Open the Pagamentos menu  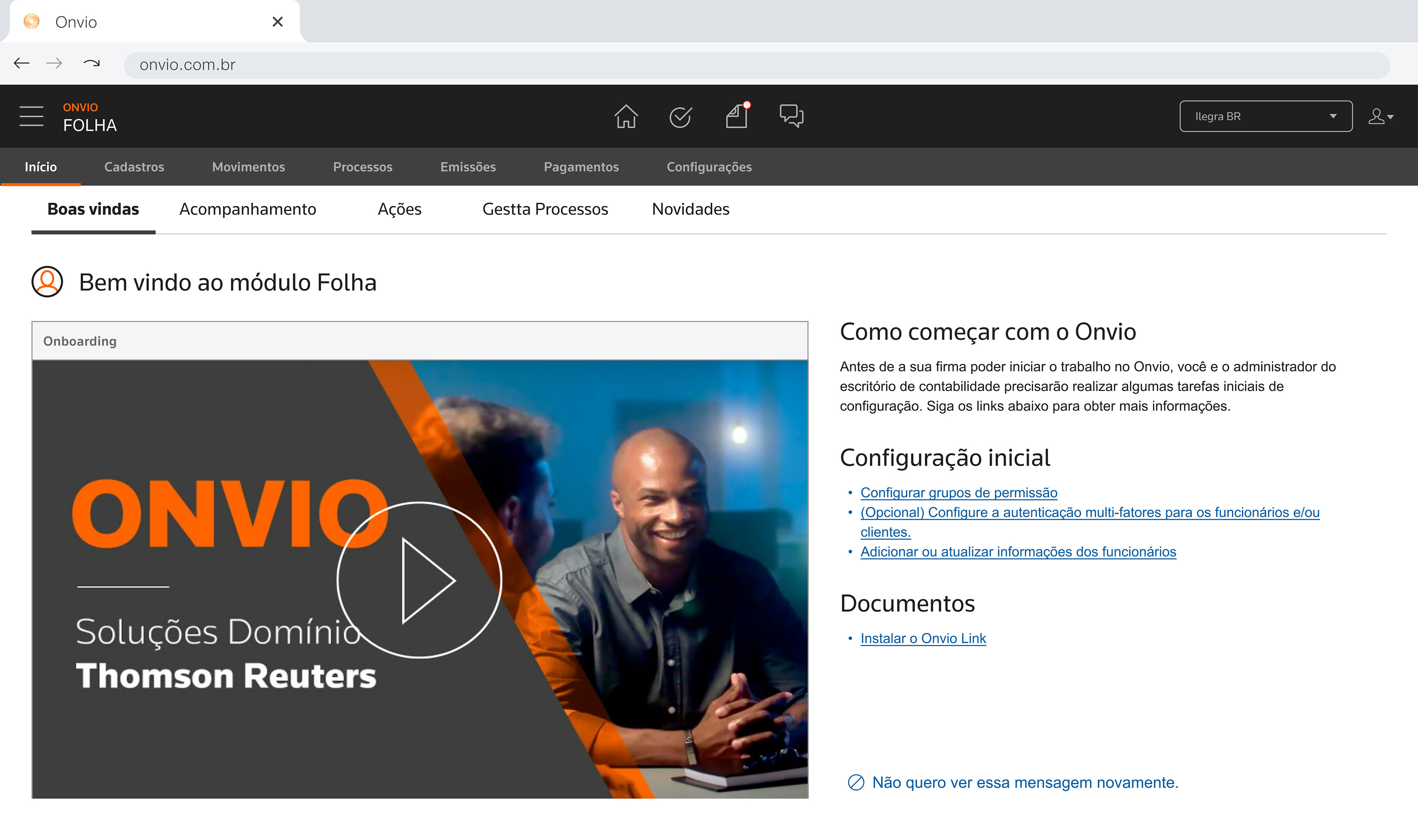(x=581, y=167)
